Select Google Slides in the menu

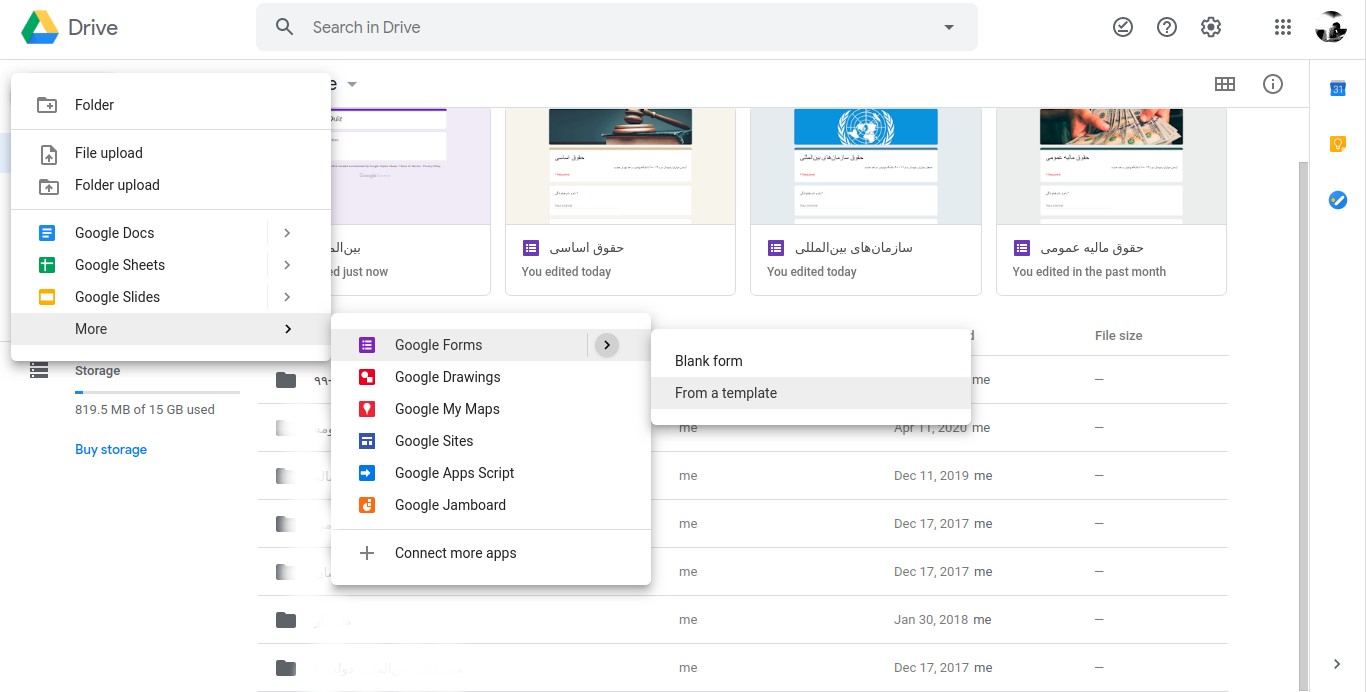click(139, 297)
